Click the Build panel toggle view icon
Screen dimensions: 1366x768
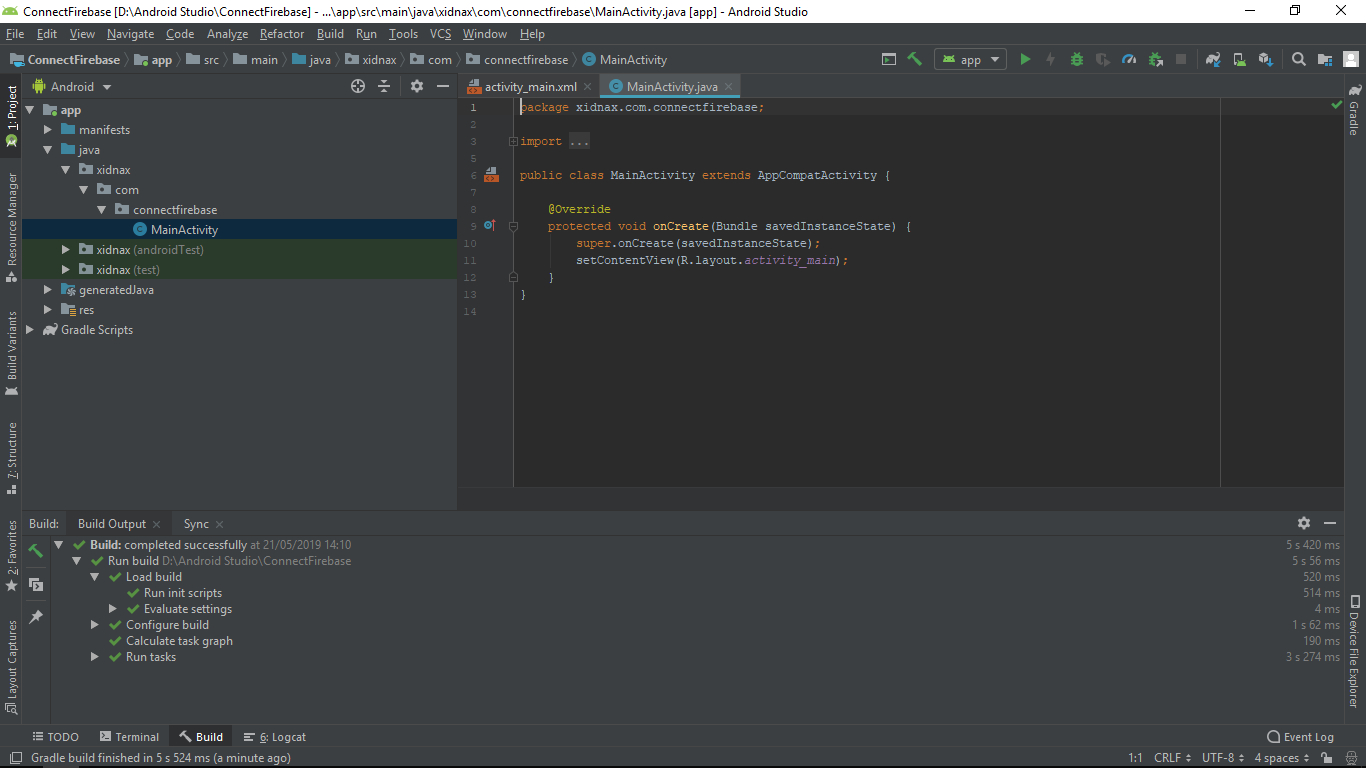click(x=36, y=584)
